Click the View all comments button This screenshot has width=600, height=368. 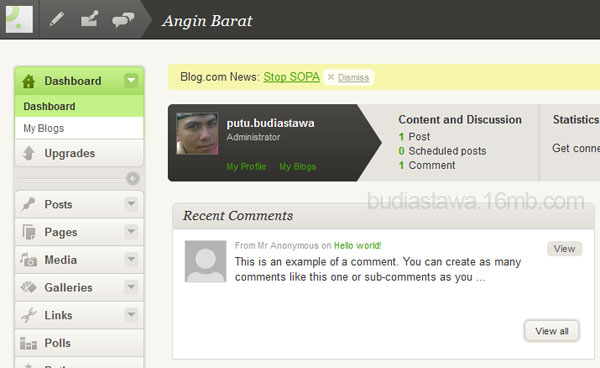coord(552,331)
